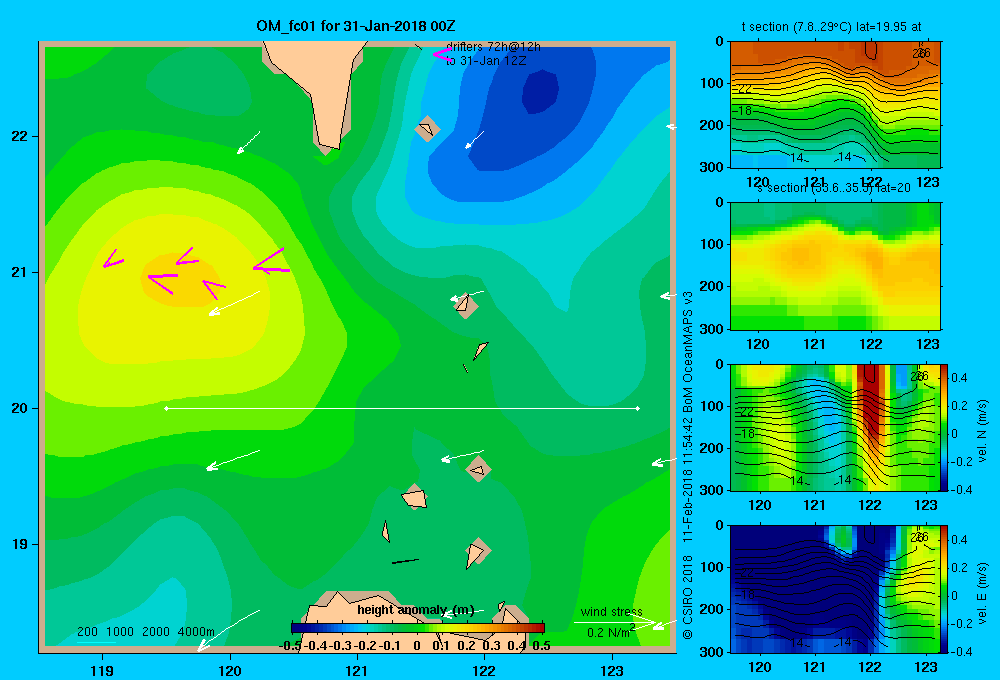The height and width of the screenshot is (680, 1000).
Task: Click the 0.5 label on height anomaly colorbar
Action: [541, 646]
